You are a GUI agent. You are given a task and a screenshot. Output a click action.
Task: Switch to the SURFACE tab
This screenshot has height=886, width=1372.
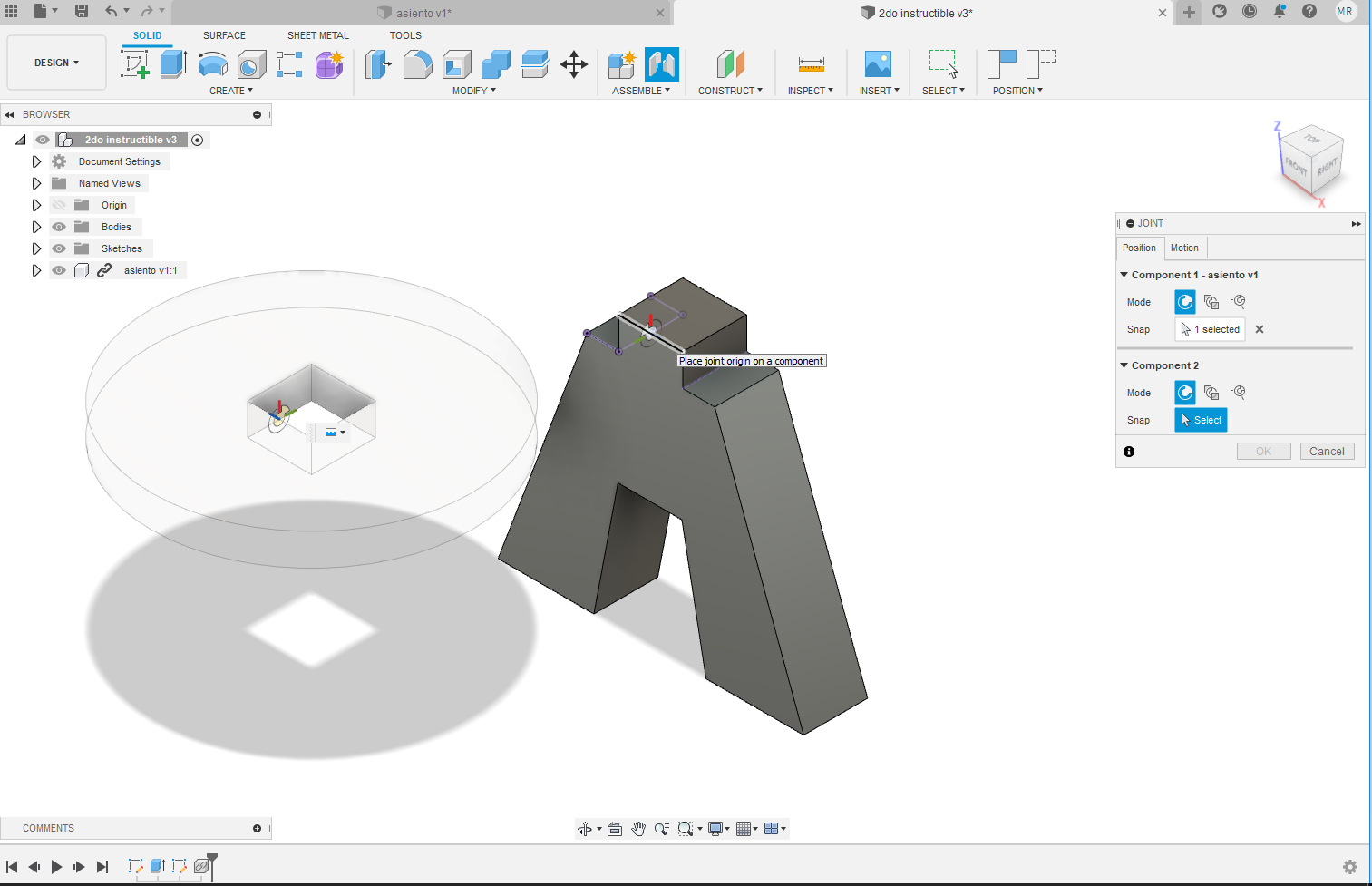click(224, 35)
